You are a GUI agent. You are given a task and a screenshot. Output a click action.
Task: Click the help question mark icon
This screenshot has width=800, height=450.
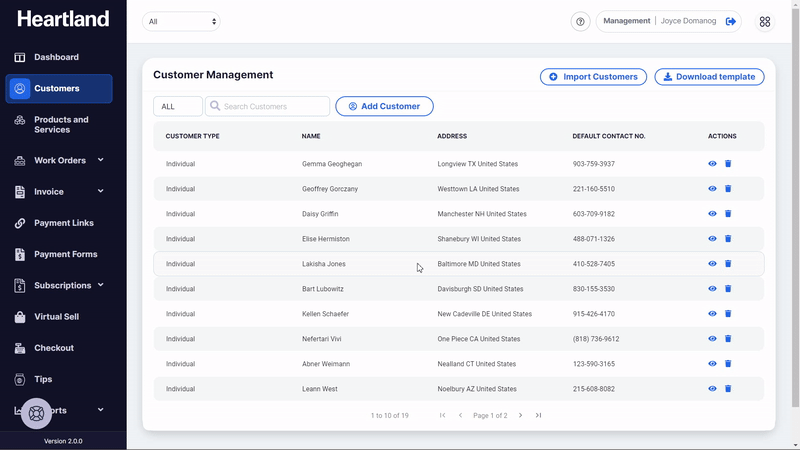pos(580,22)
